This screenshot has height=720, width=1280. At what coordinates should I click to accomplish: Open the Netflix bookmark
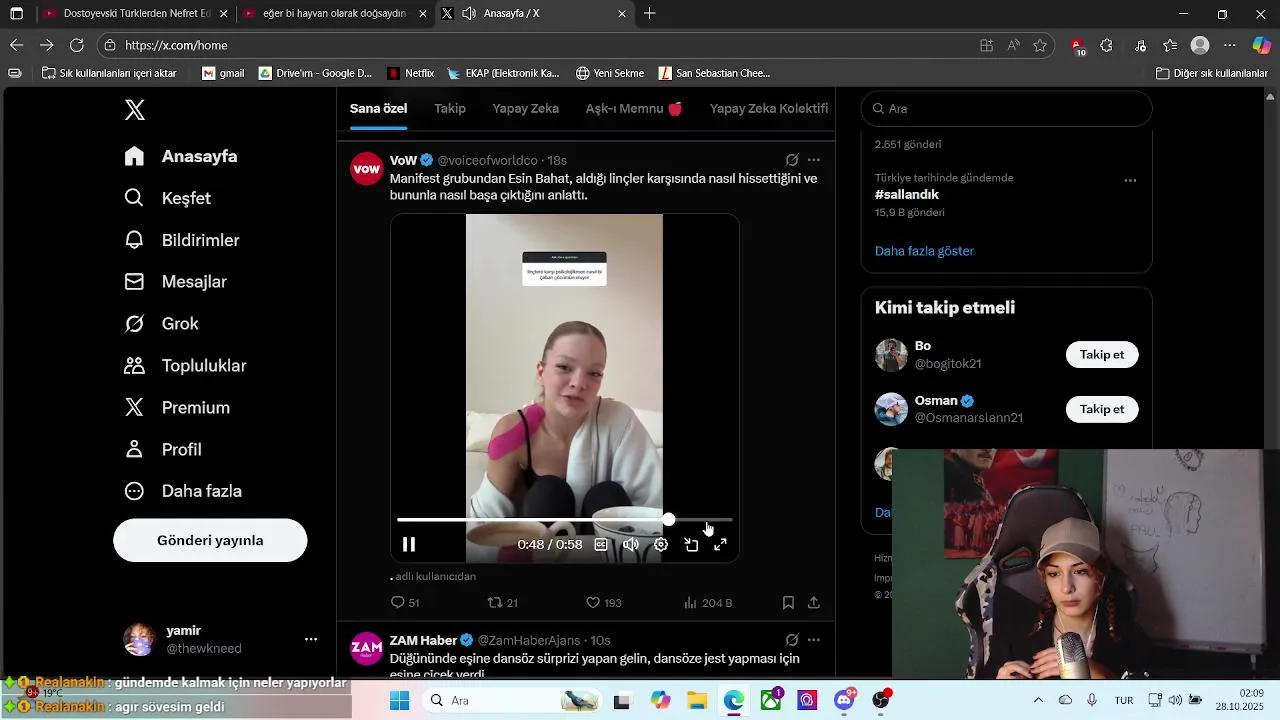pyautogui.click(x=411, y=73)
